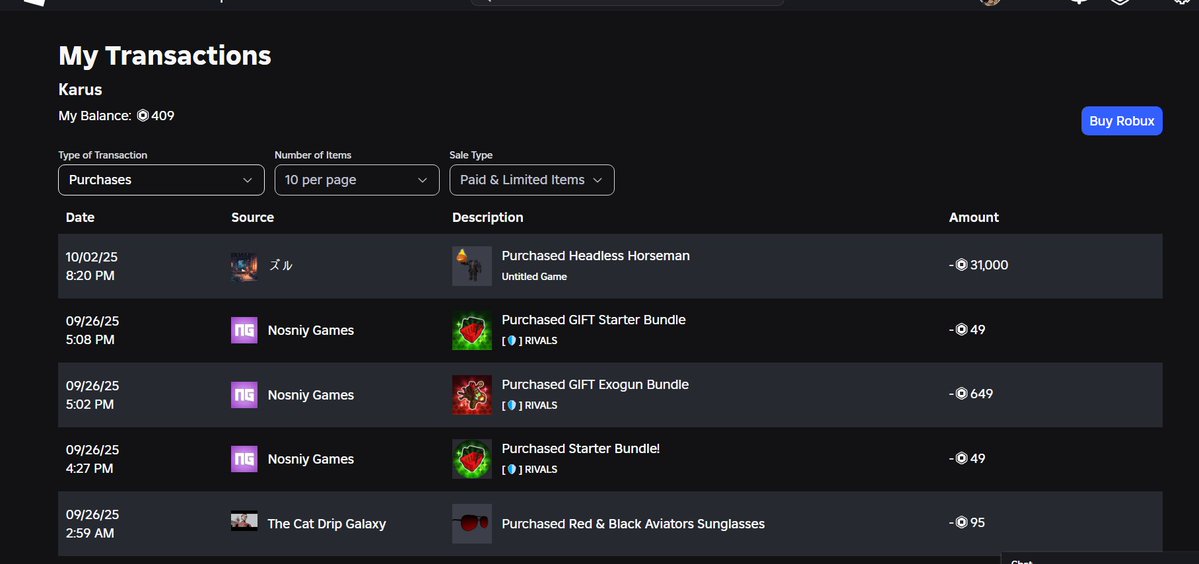Open the Red & Black Aviators Sunglasses thumbnail
1199x564 pixels.
pyautogui.click(x=472, y=523)
